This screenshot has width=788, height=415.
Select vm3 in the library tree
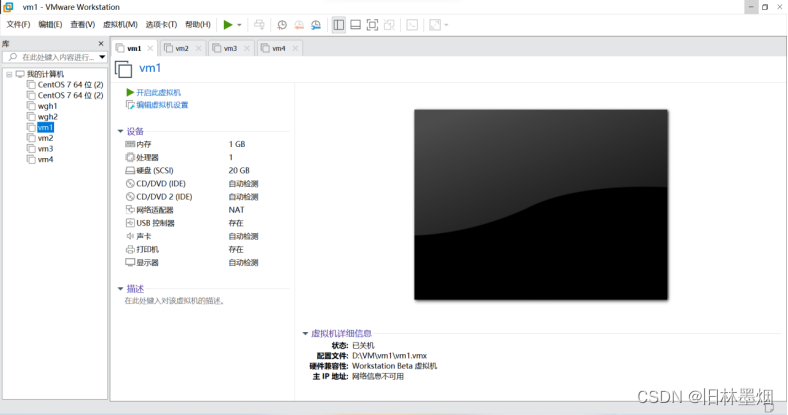(x=45, y=149)
